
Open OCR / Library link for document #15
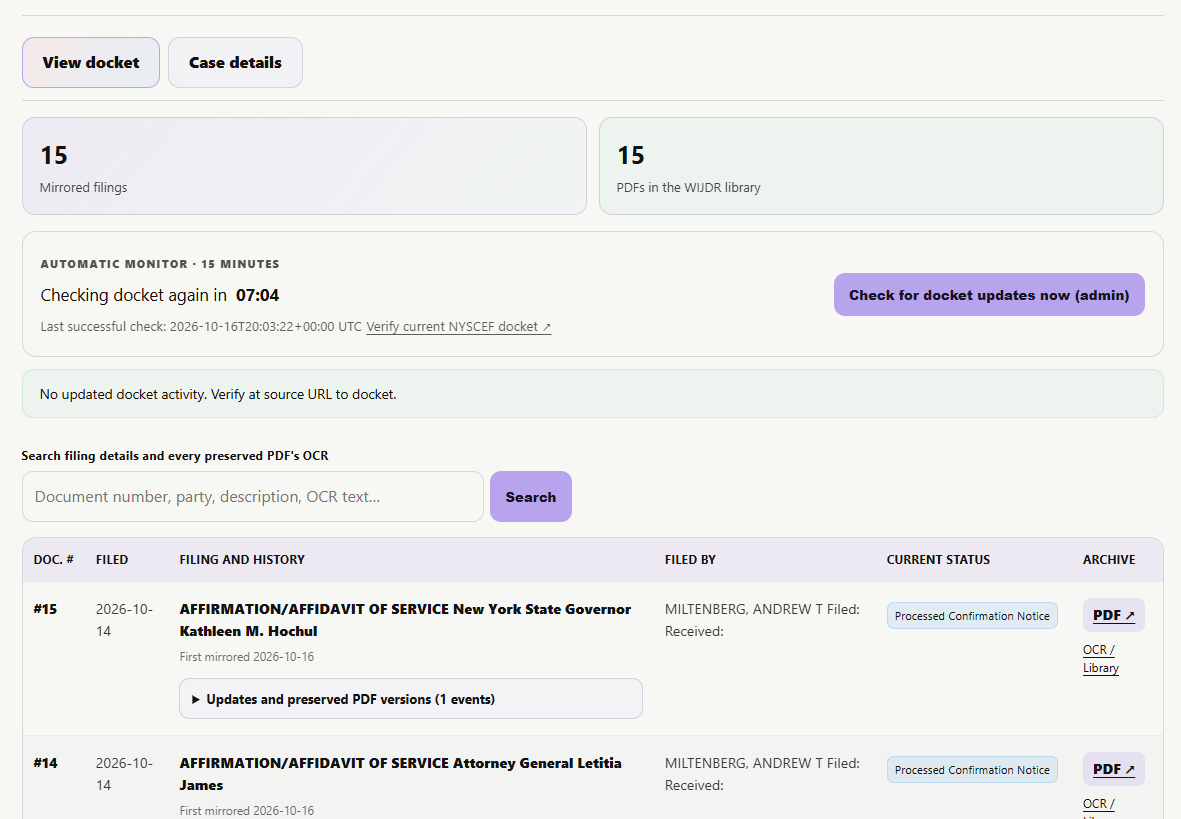click(x=1100, y=659)
